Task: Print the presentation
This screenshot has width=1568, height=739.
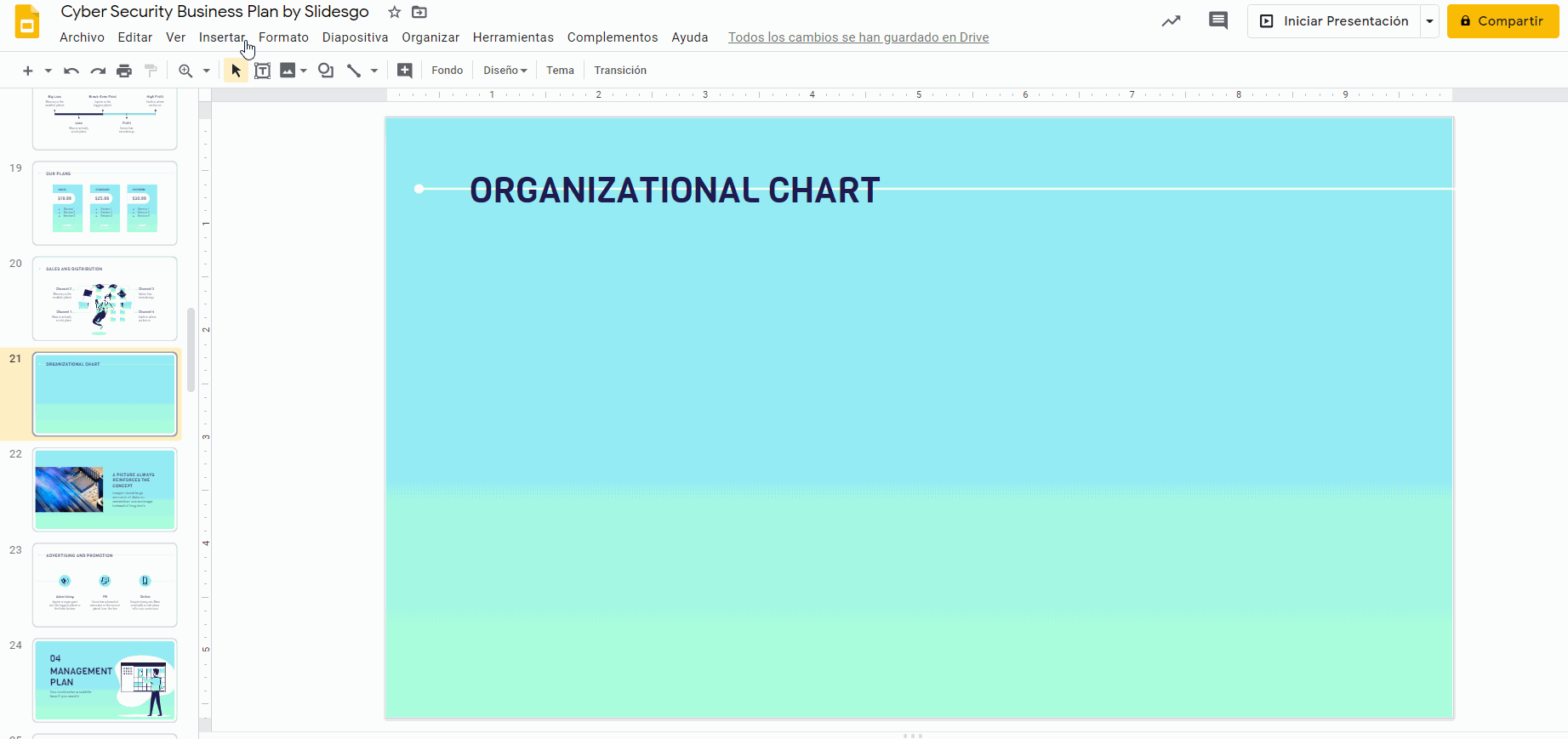Action: pos(124,71)
